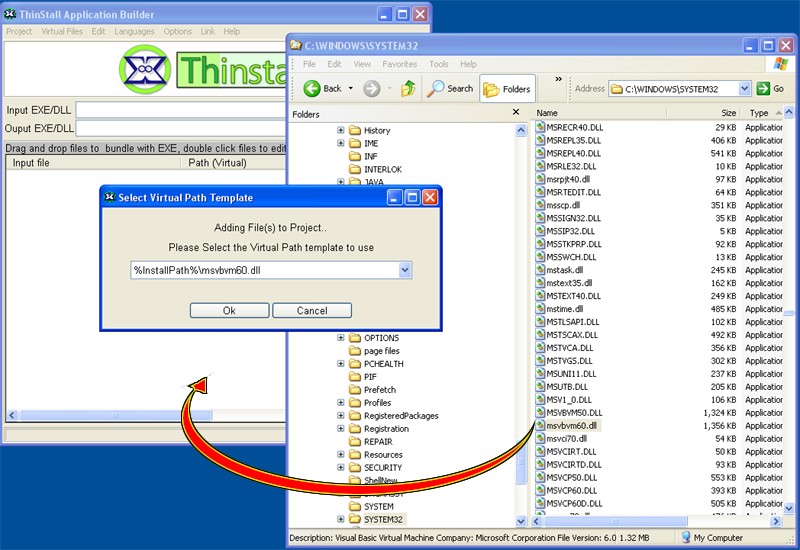The image size is (800, 550).
Task: Select MSSIGN32.DLL file icon
Action: tap(540, 218)
